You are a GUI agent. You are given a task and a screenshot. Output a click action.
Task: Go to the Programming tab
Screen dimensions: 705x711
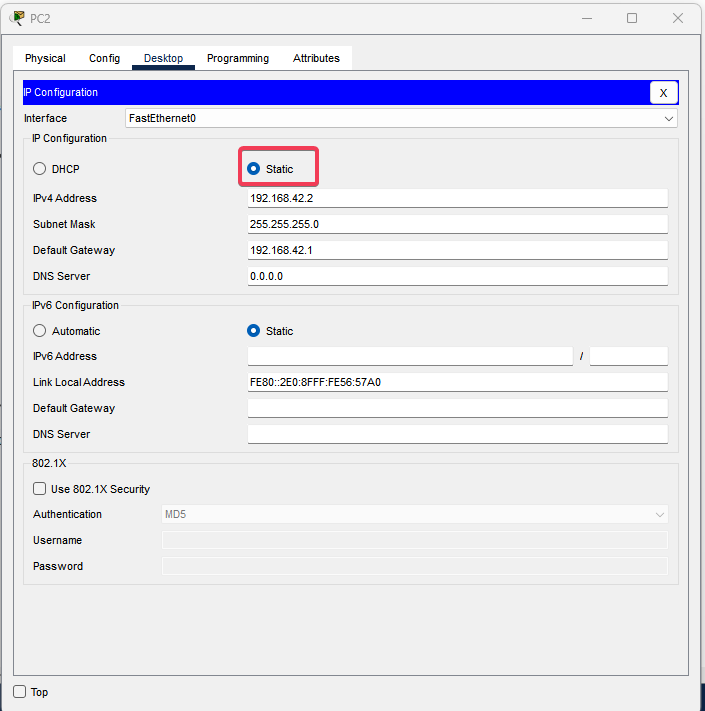coord(237,58)
